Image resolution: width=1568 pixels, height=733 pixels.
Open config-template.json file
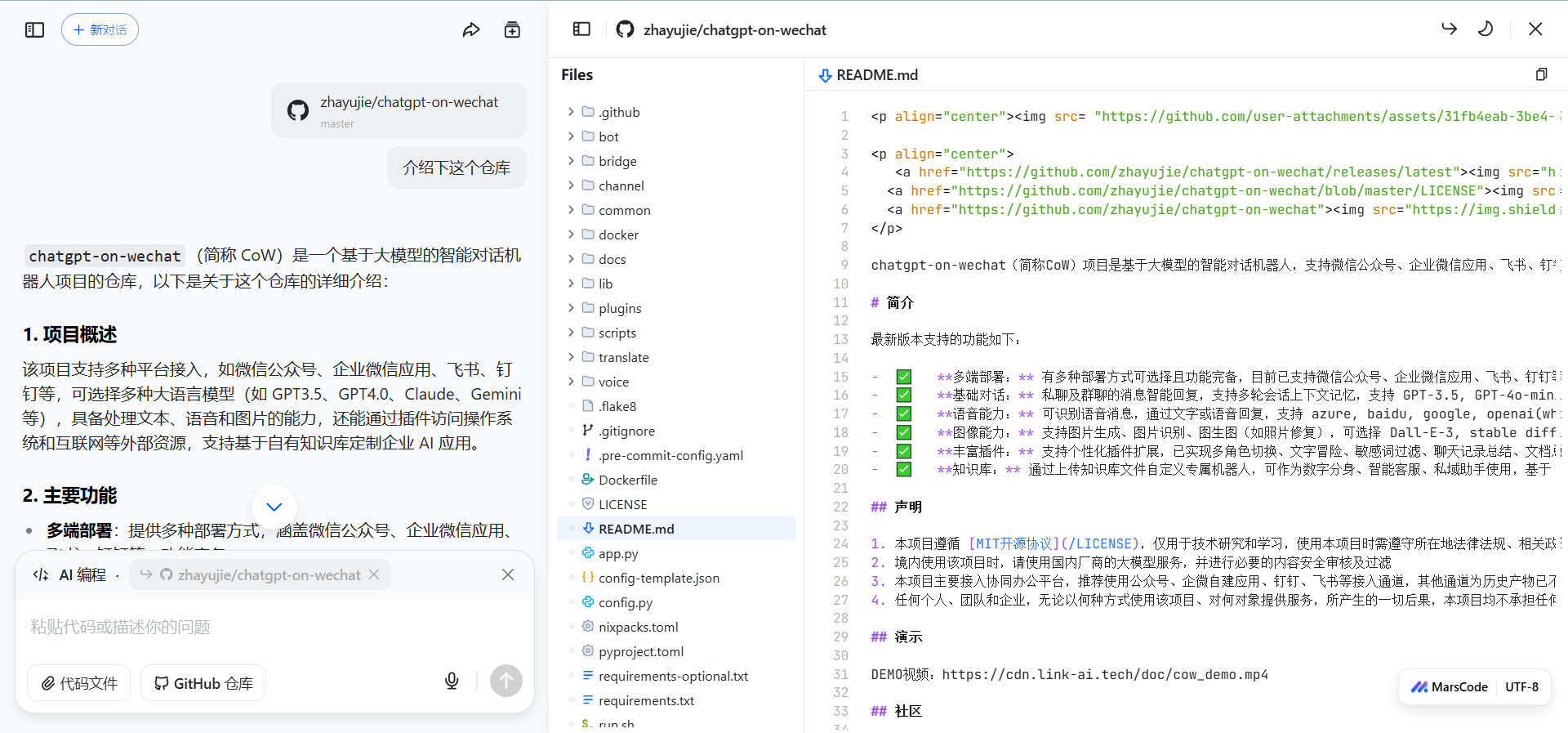(676, 578)
